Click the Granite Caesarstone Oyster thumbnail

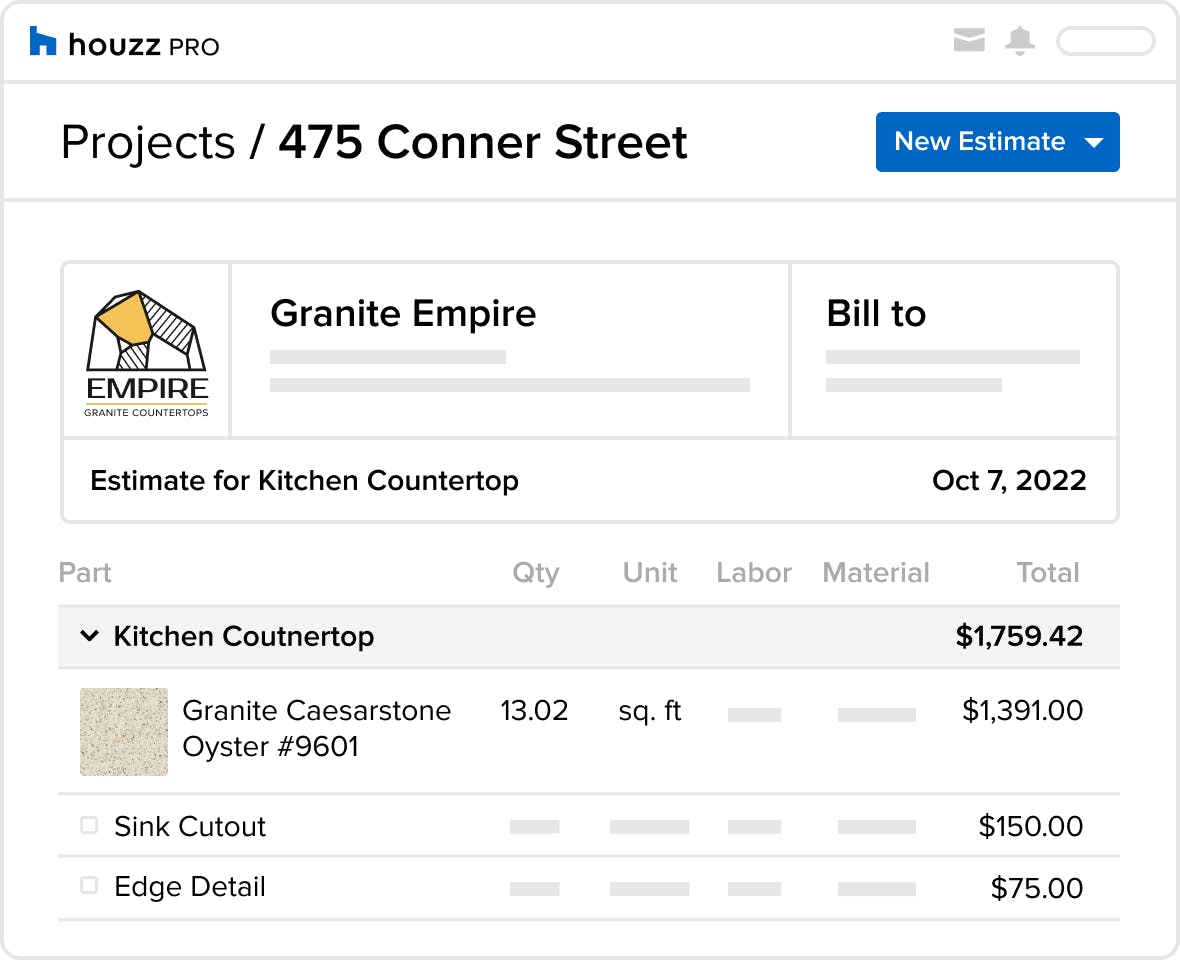click(123, 731)
